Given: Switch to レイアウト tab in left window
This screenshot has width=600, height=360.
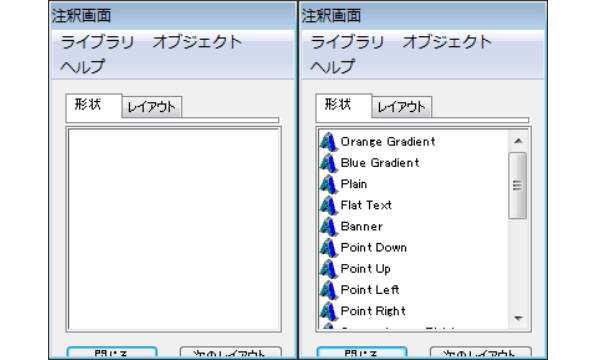Looking at the screenshot, I should [x=152, y=107].
